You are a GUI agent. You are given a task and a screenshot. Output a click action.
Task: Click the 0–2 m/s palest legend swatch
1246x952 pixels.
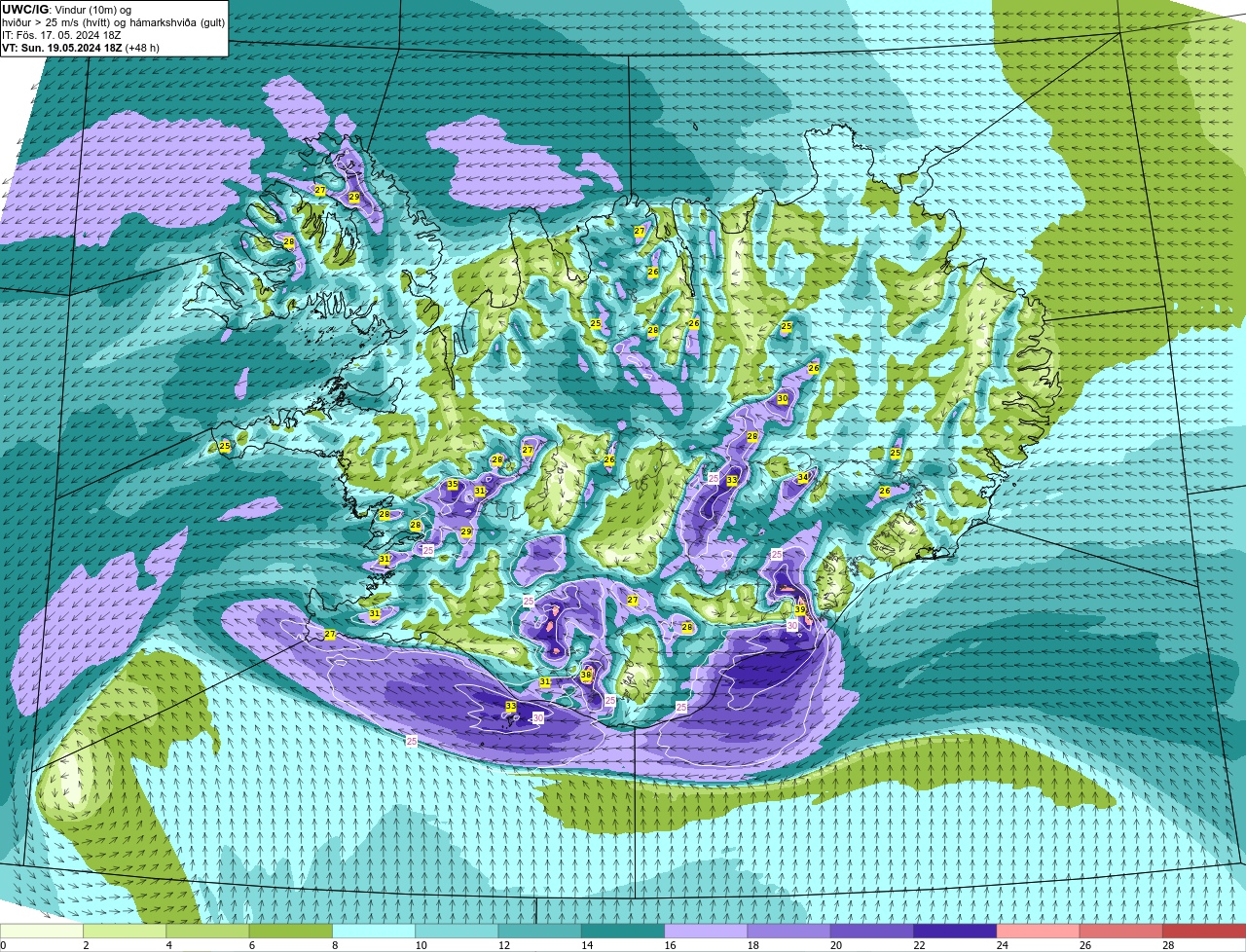(42, 932)
